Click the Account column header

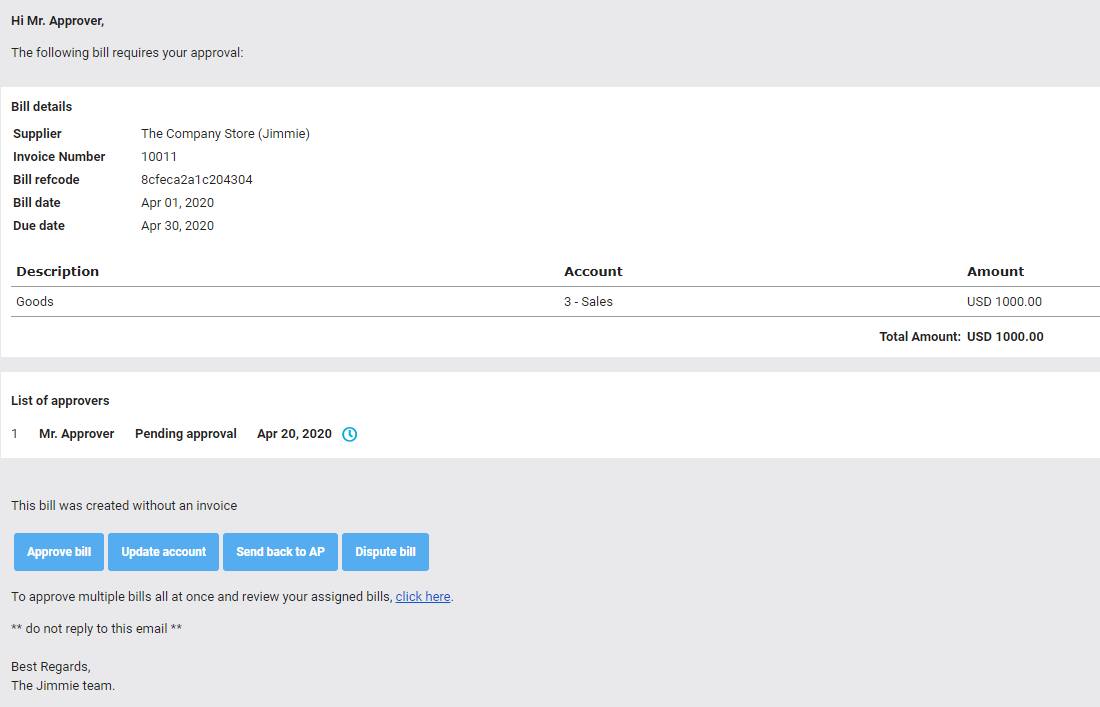[592, 271]
